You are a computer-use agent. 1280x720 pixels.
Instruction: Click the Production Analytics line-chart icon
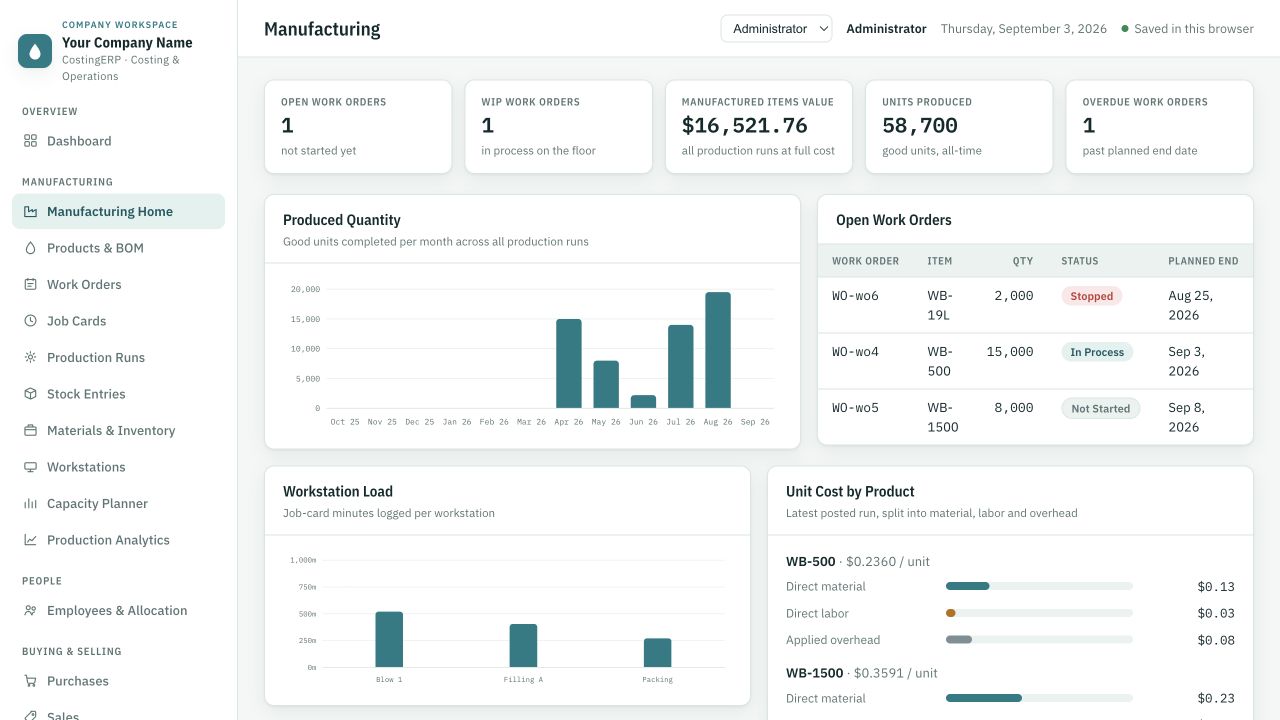(x=31, y=540)
